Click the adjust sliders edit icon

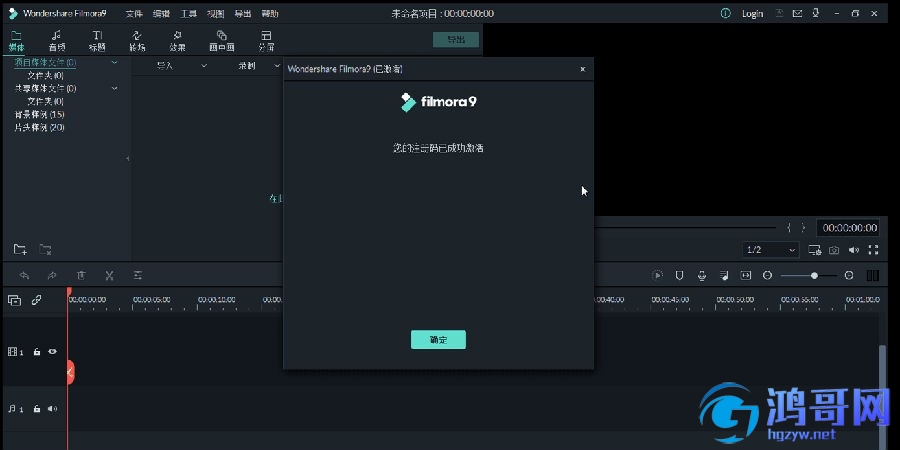tap(138, 276)
